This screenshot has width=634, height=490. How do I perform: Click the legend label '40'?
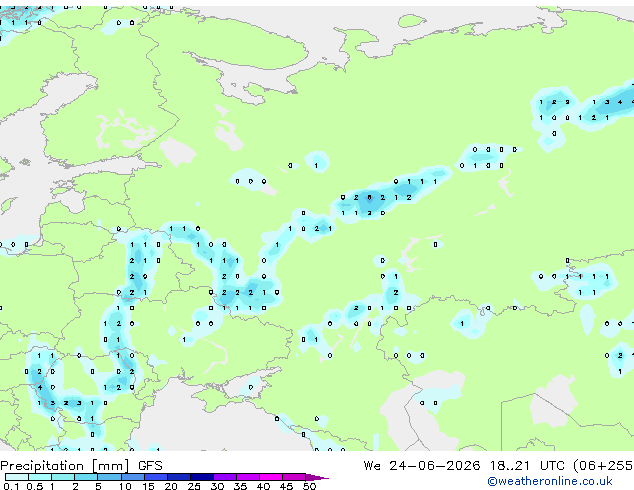point(263,486)
